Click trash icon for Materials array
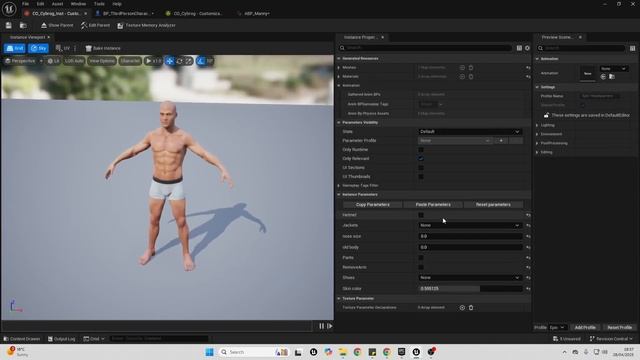Viewport: 640px width, 360px height. [471, 76]
